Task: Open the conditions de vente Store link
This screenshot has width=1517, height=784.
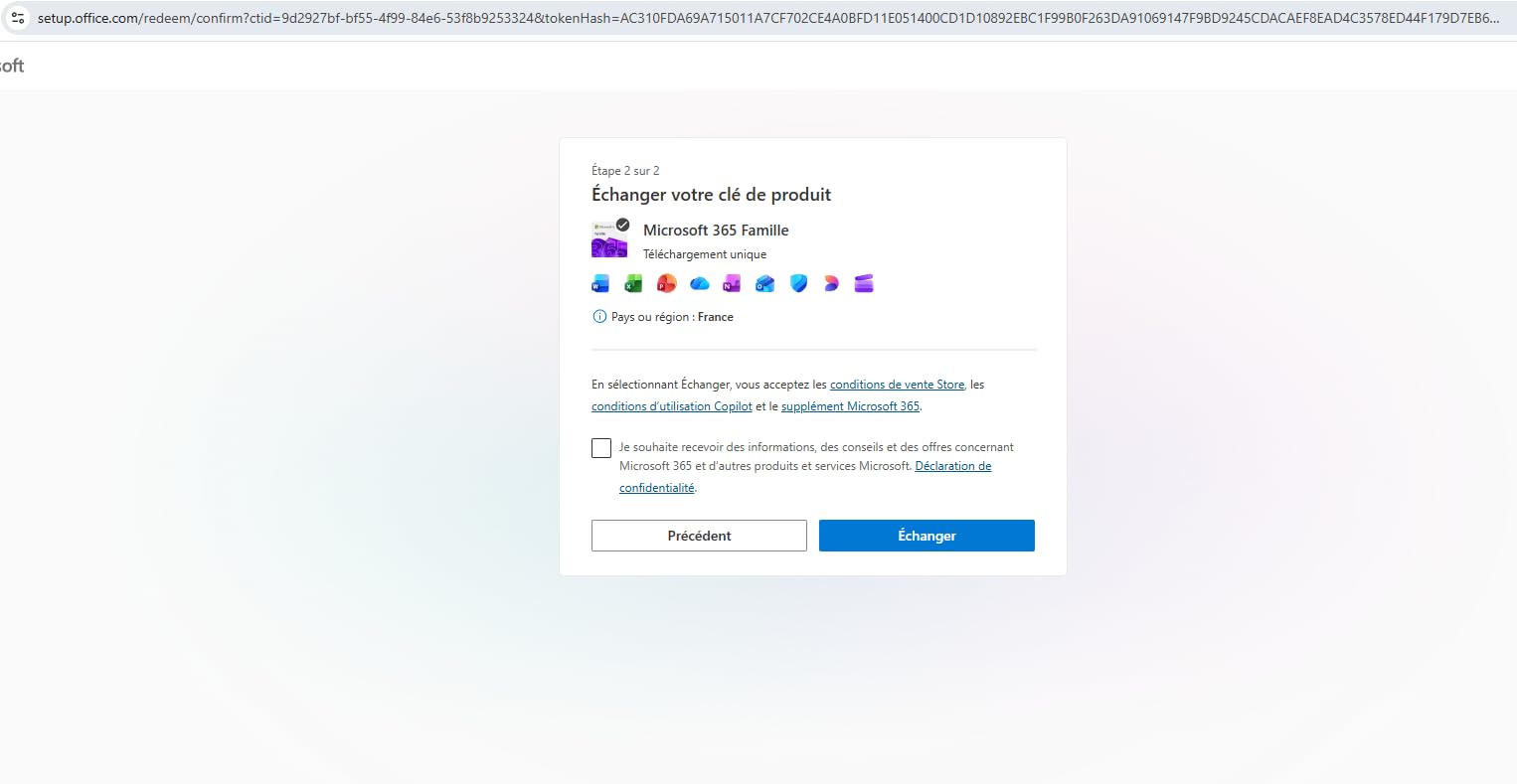Action: (897, 385)
